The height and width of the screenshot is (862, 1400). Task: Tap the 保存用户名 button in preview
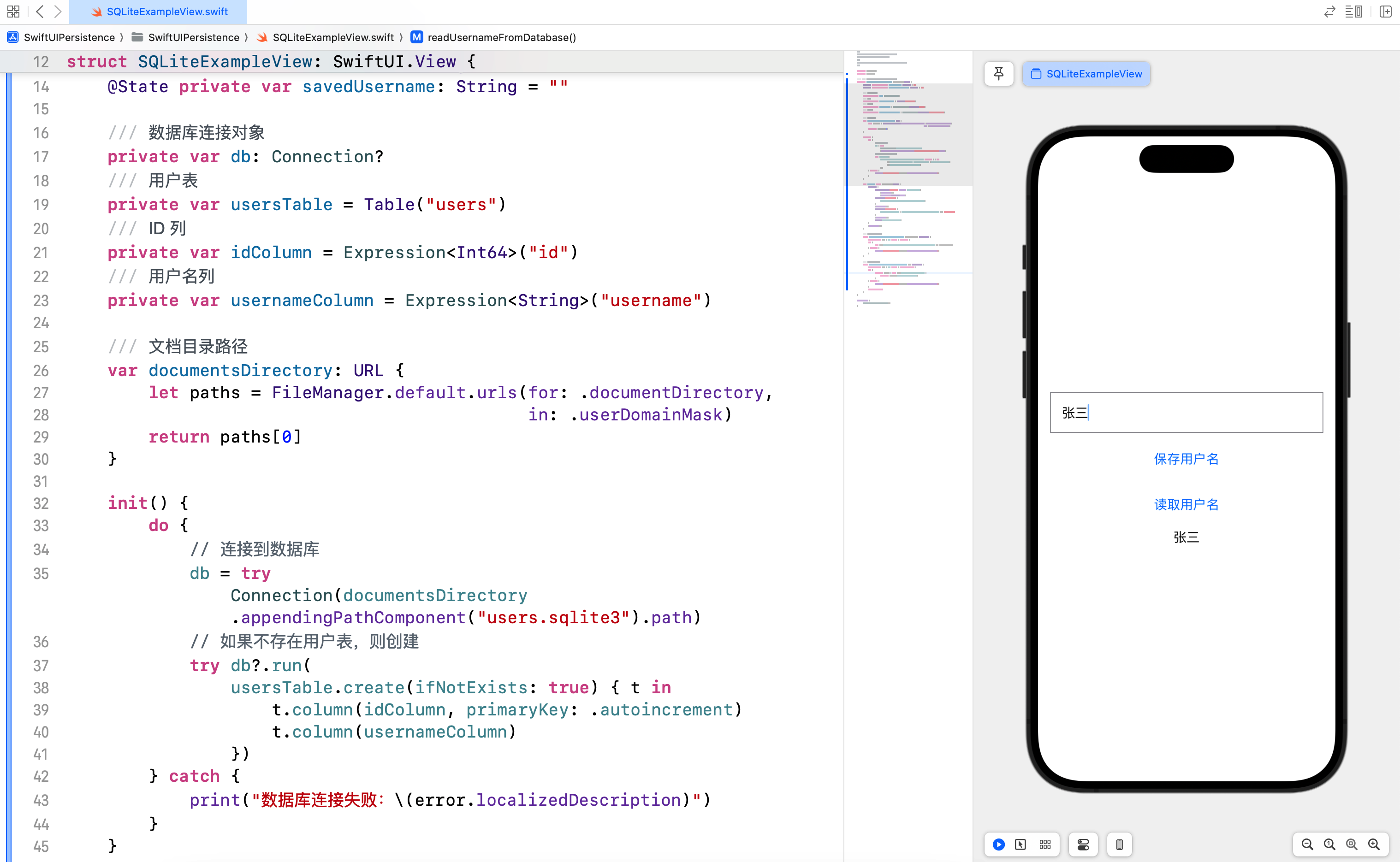[x=1186, y=459]
